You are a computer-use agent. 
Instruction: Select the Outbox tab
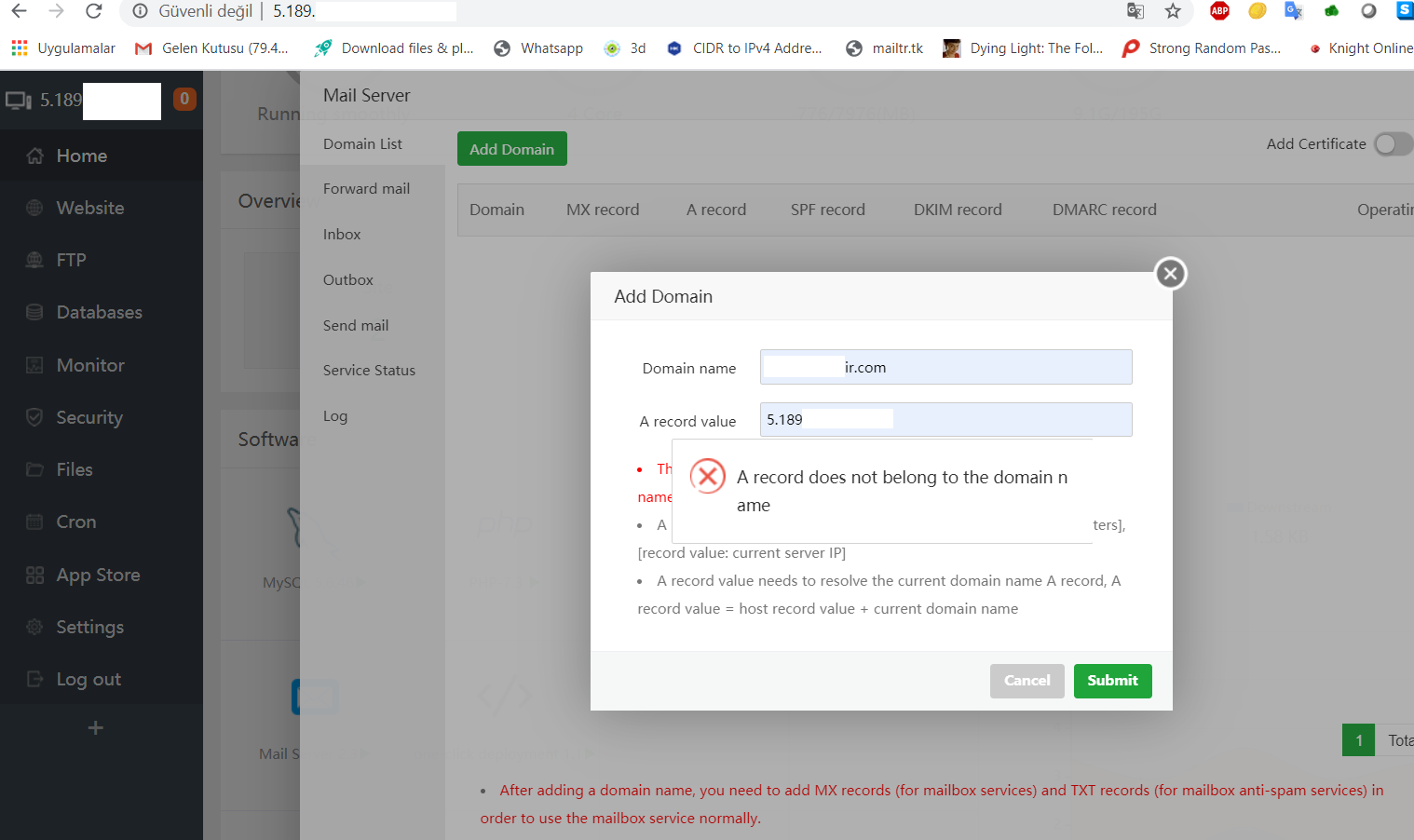pos(373,280)
